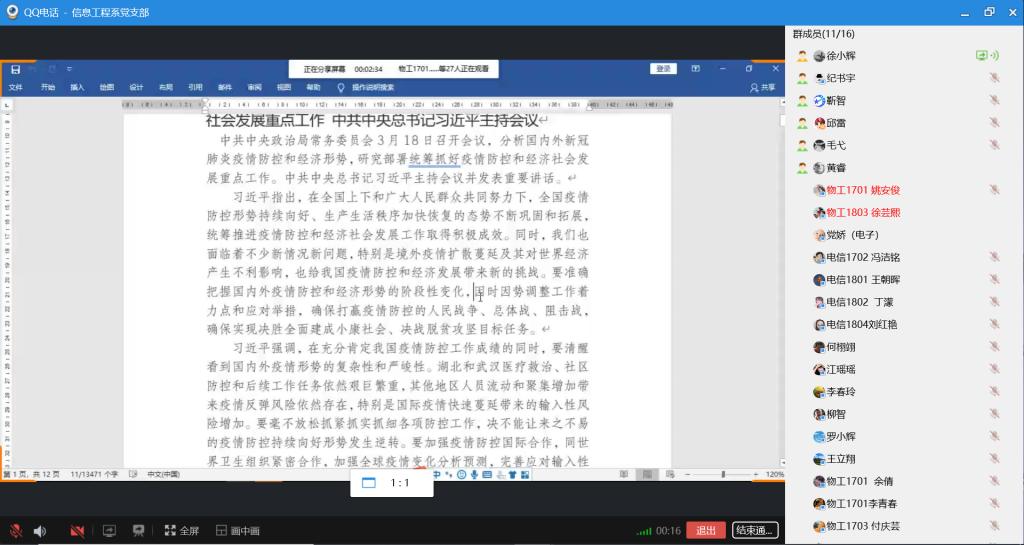The image size is (1024, 545).
Task: Unmute the microphone in the call bar
Action: tap(16, 531)
